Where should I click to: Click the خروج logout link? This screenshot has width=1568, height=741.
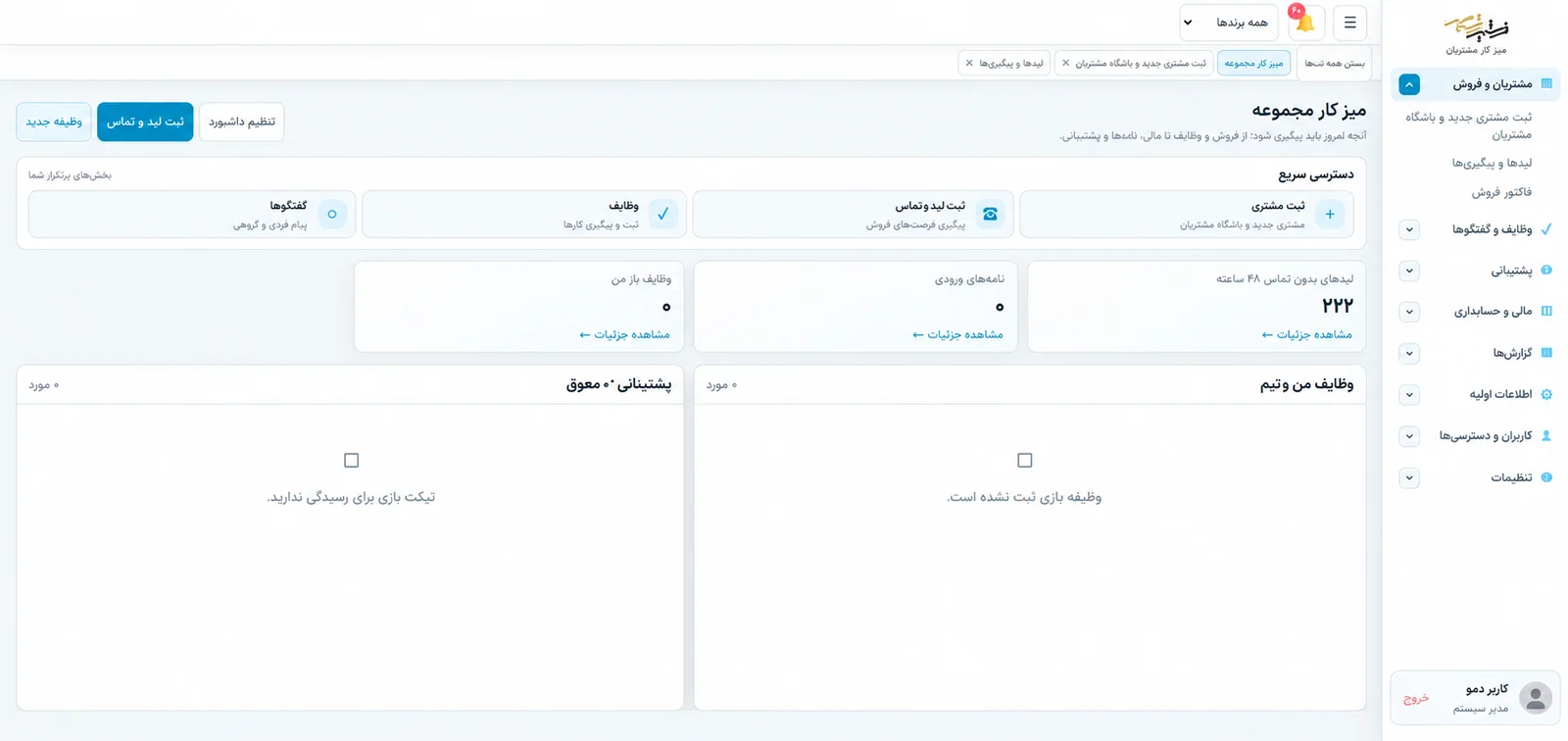pos(1416,699)
